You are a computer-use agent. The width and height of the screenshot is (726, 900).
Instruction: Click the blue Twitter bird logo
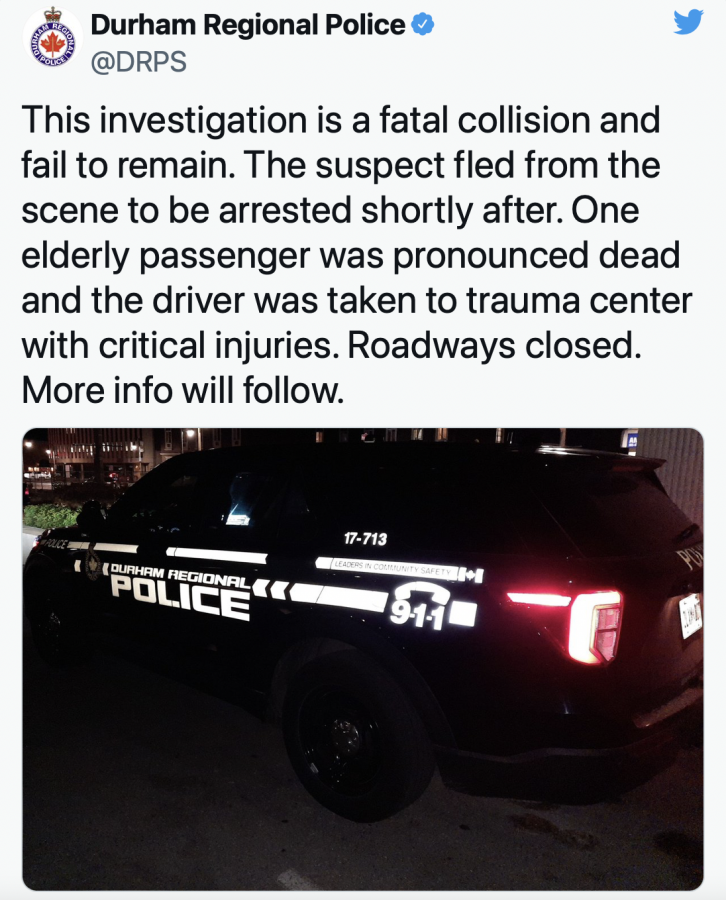click(x=688, y=23)
